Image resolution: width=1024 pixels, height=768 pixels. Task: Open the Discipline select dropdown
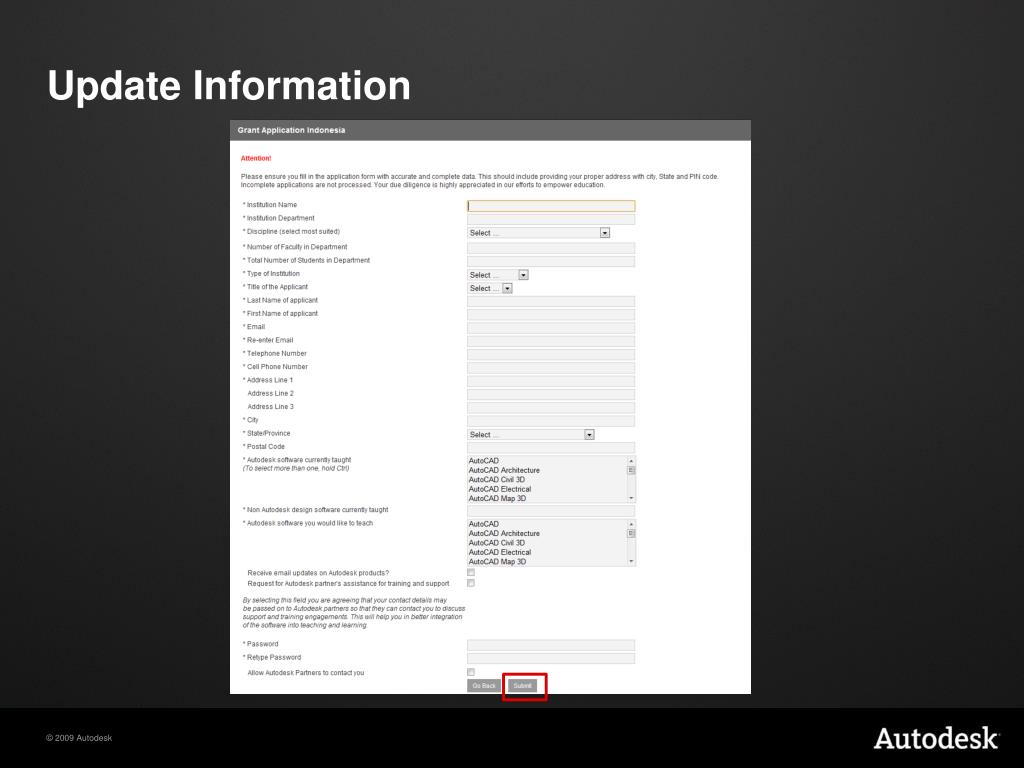click(x=539, y=233)
